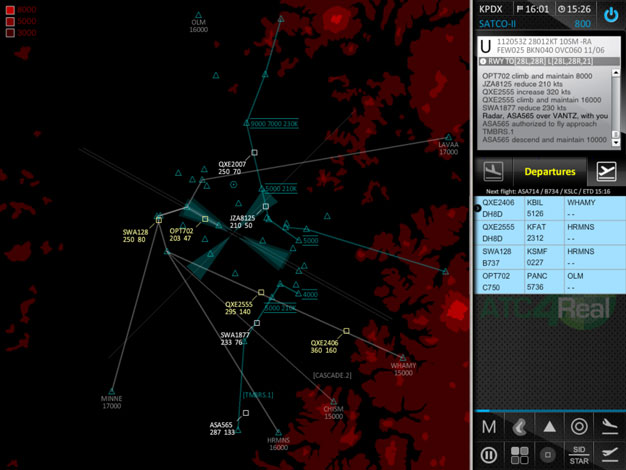Click the takeoff airplane icon in toolbar
The height and width of the screenshot is (470, 626).
(x=609, y=455)
